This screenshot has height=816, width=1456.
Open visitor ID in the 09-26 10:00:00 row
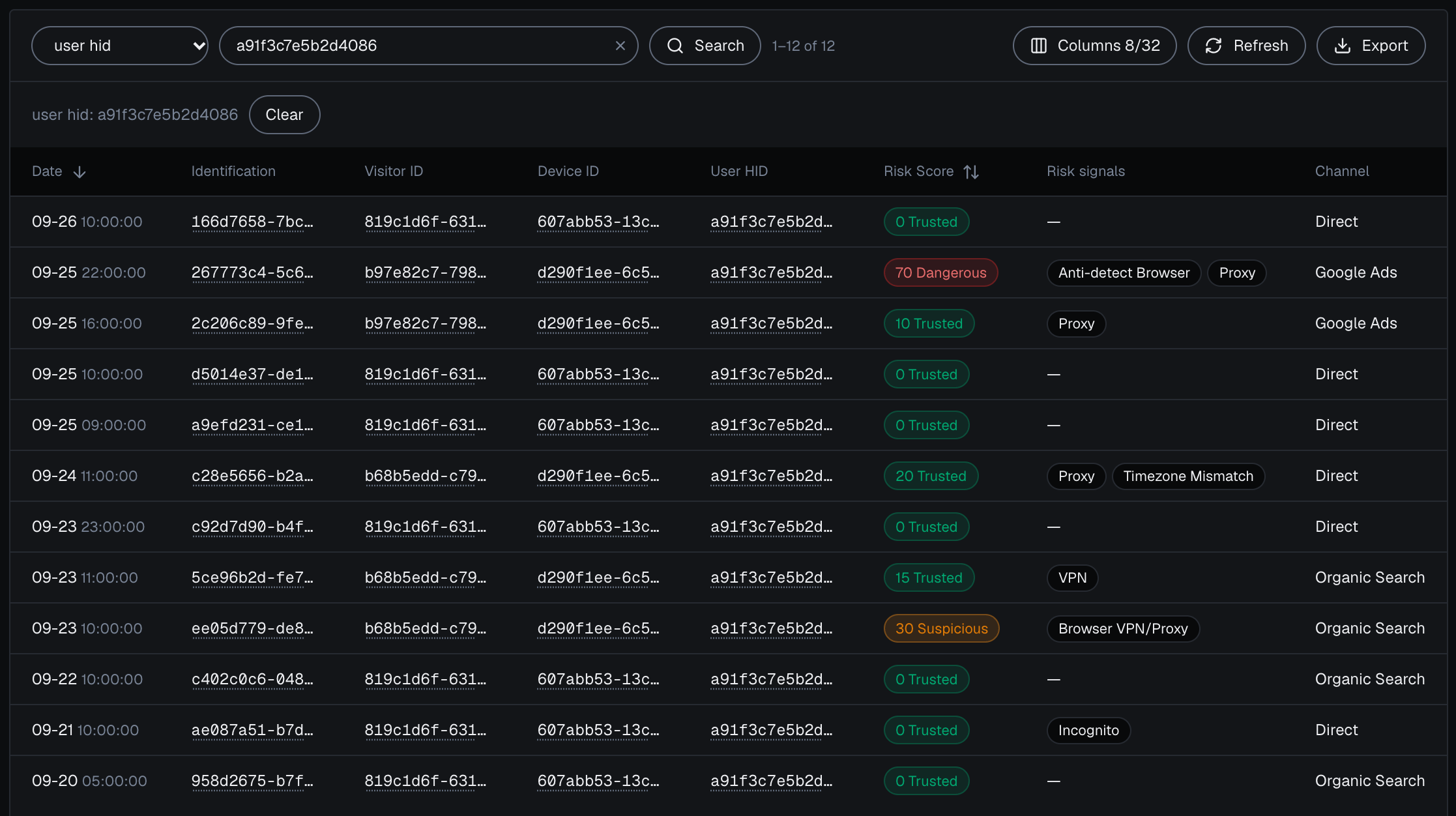[426, 222]
